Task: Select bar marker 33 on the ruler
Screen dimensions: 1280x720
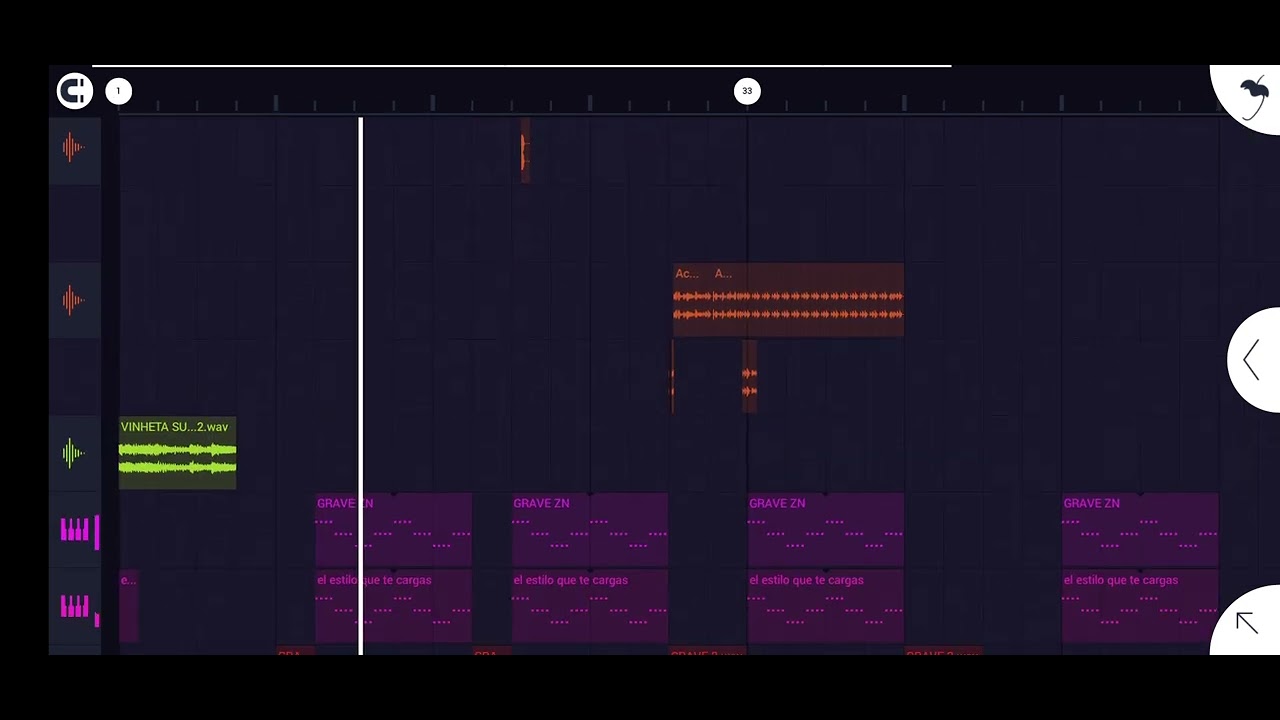Action: 747,91
